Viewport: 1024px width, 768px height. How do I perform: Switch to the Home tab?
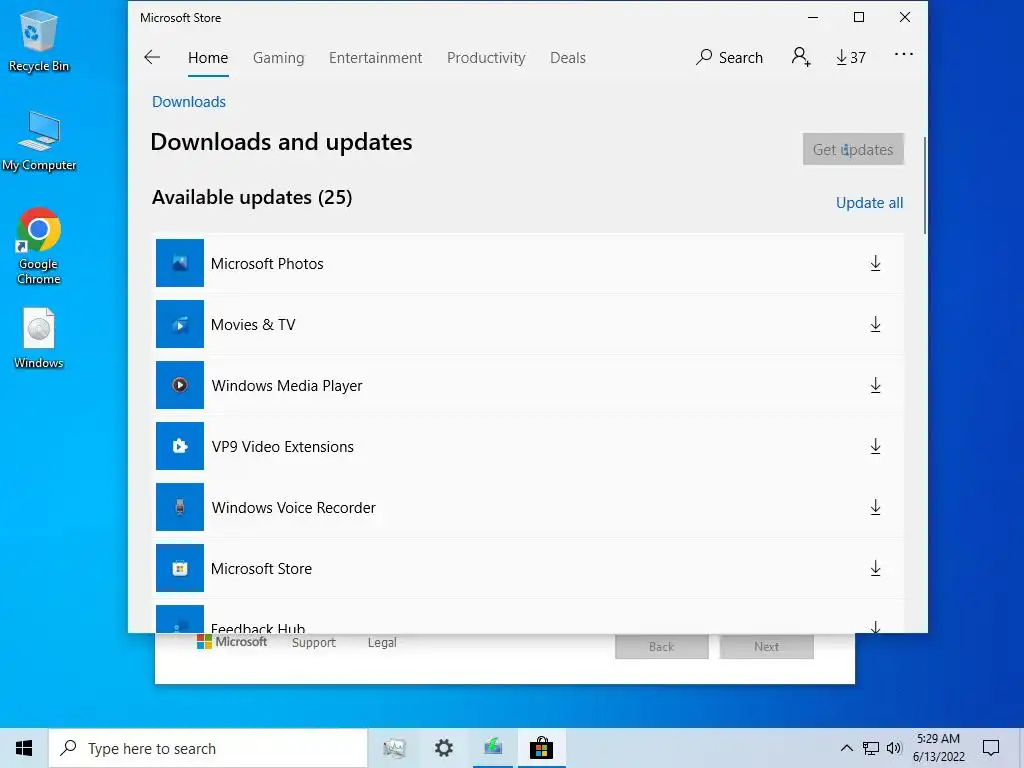pyautogui.click(x=208, y=57)
